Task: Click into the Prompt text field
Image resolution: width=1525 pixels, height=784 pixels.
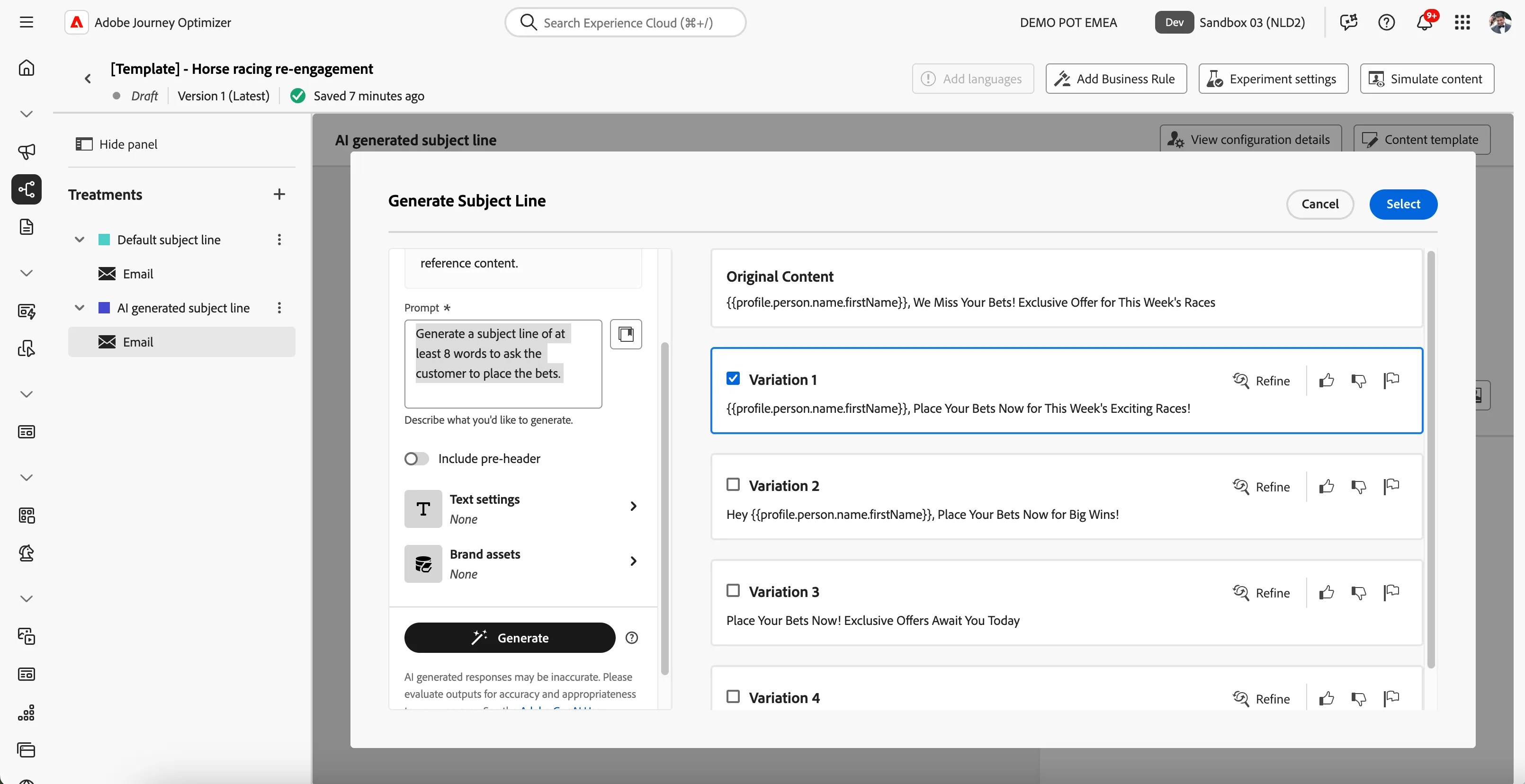Action: pyautogui.click(x=503, y=364)
